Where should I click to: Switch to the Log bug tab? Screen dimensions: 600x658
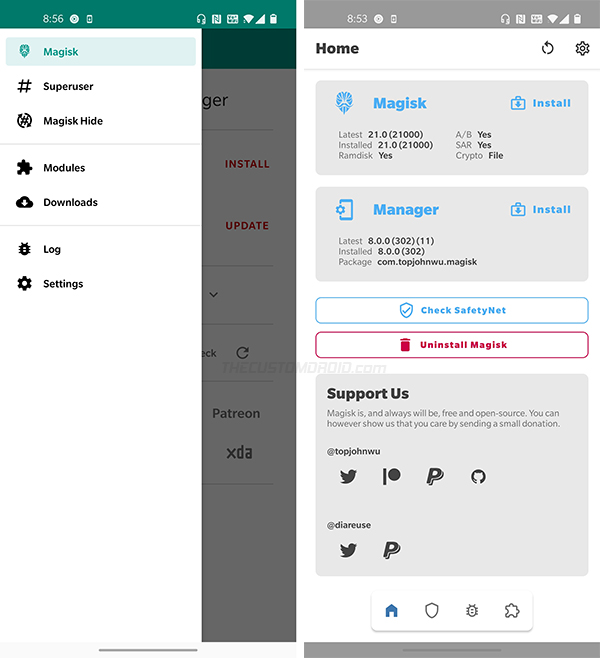472,611
